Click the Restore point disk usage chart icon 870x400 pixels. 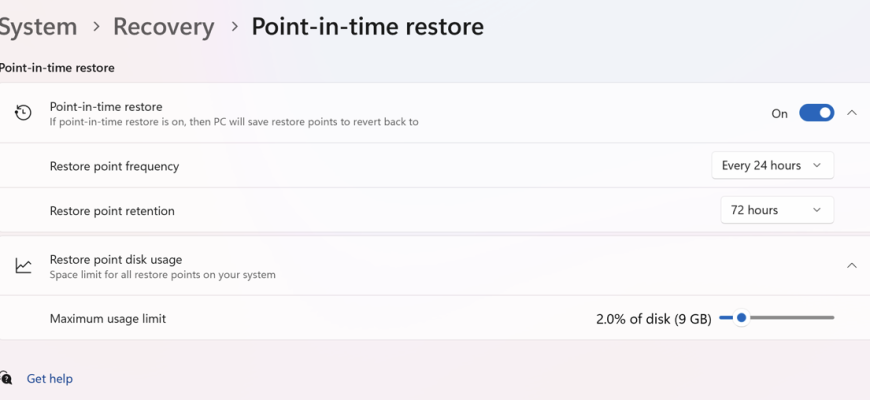point(23,266)
